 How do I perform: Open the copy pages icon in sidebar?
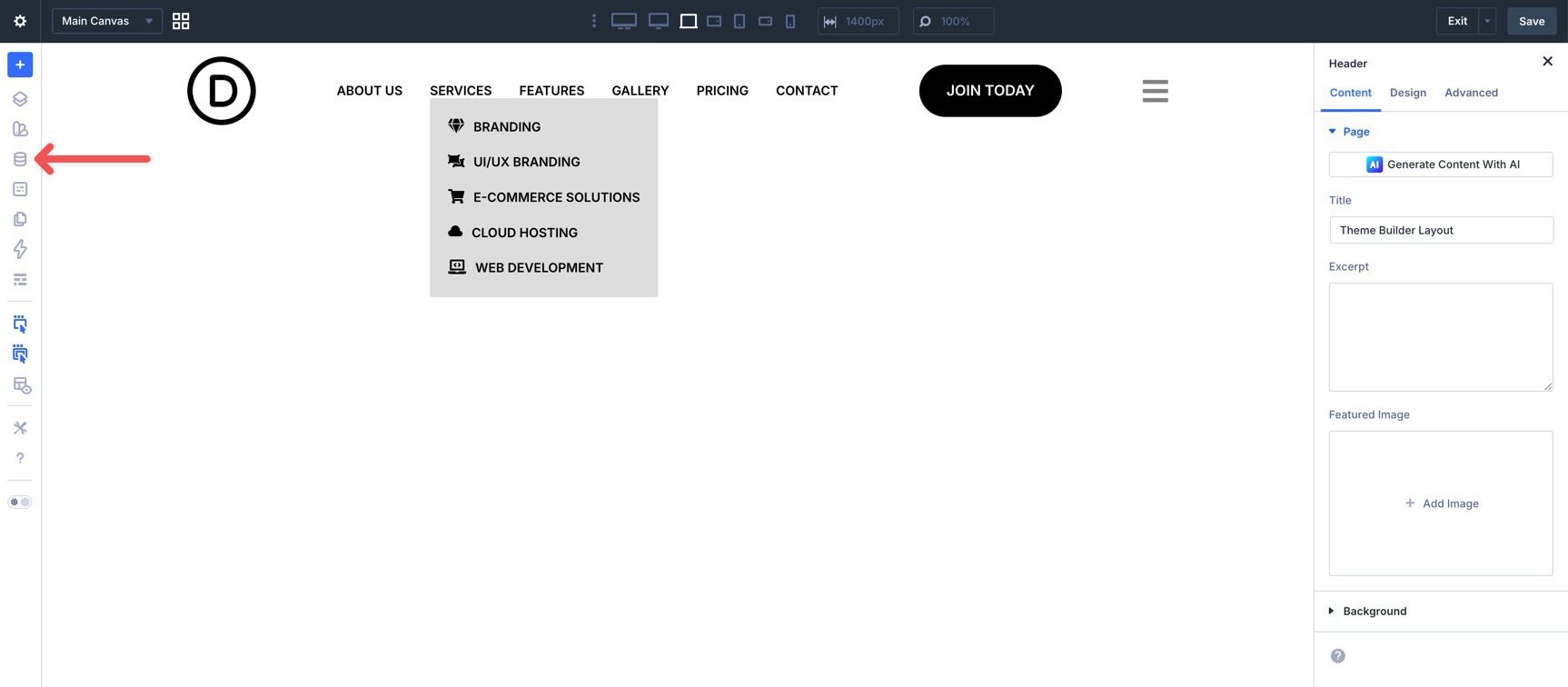(20, 219)
